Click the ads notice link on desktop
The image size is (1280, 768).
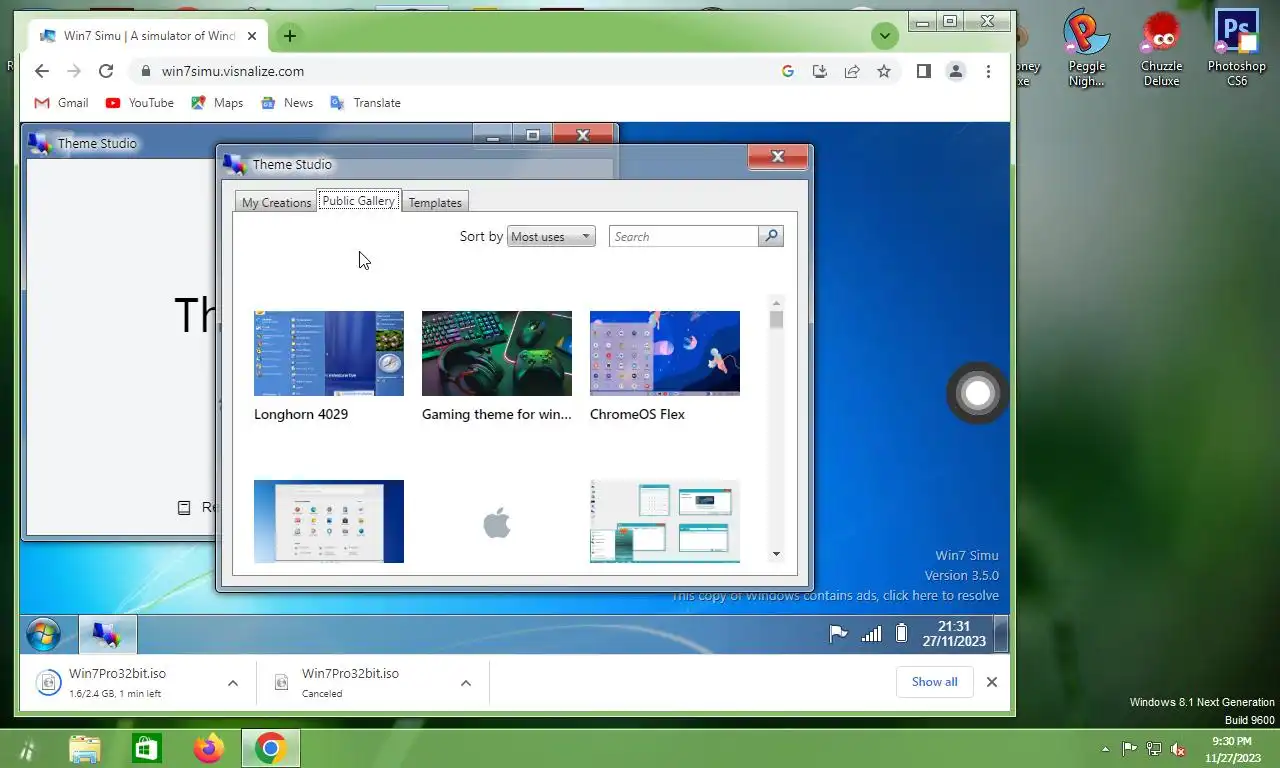(835, 595)
